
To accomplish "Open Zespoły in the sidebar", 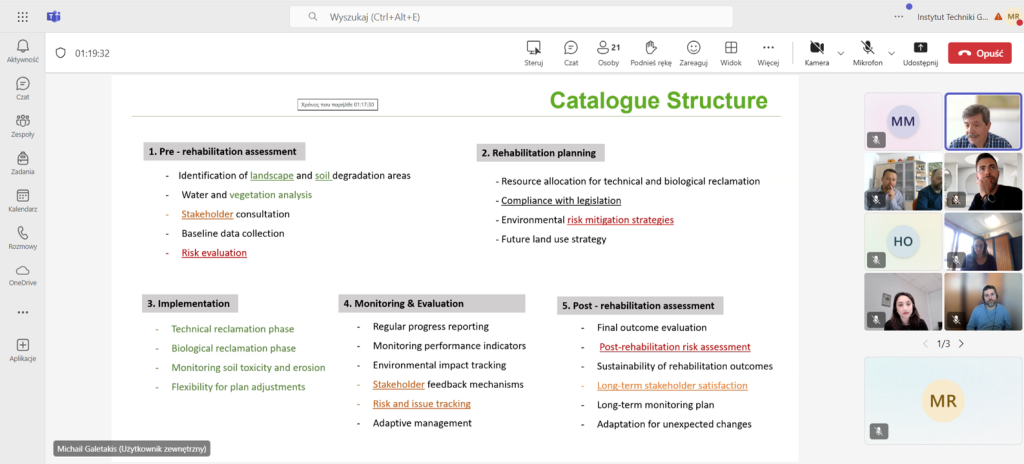I will 23,125.
